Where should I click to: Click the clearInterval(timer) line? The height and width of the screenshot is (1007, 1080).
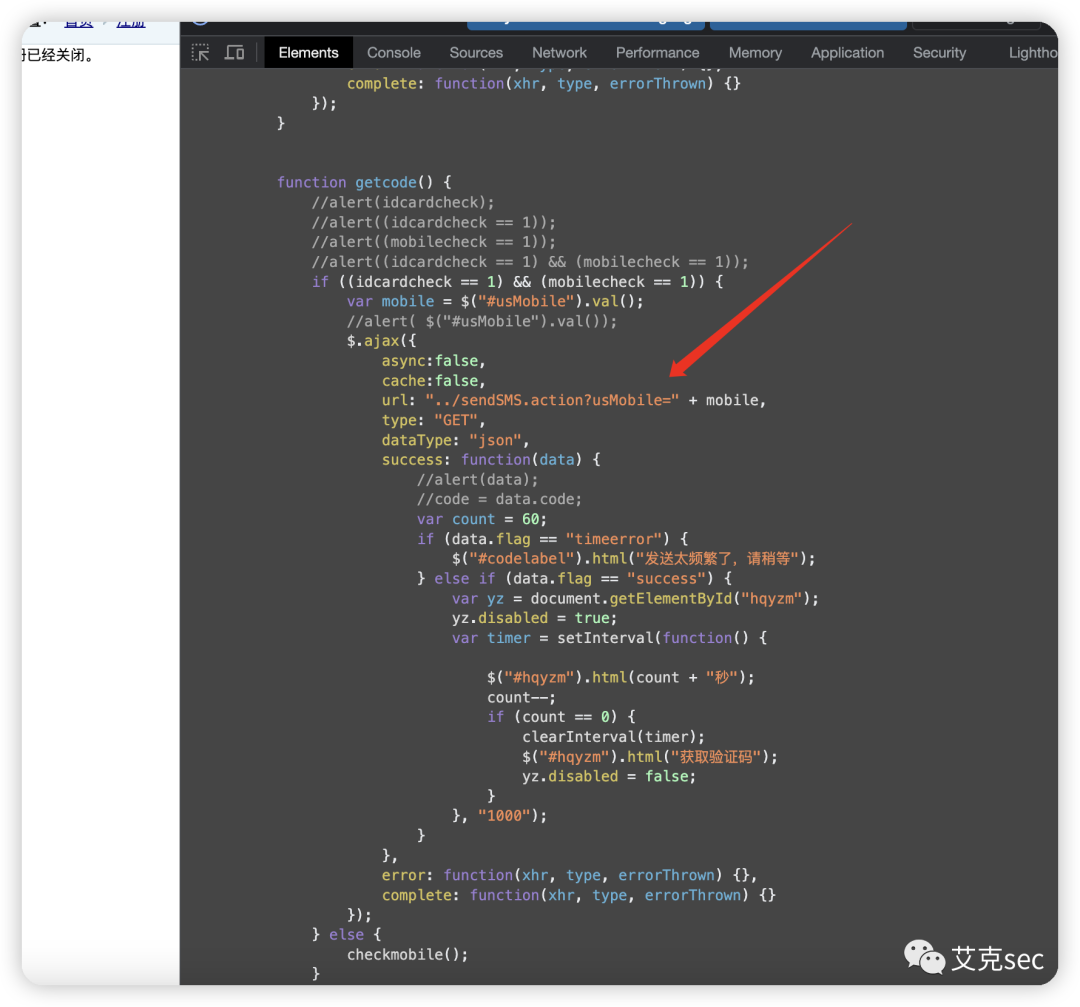click(613, 737)
